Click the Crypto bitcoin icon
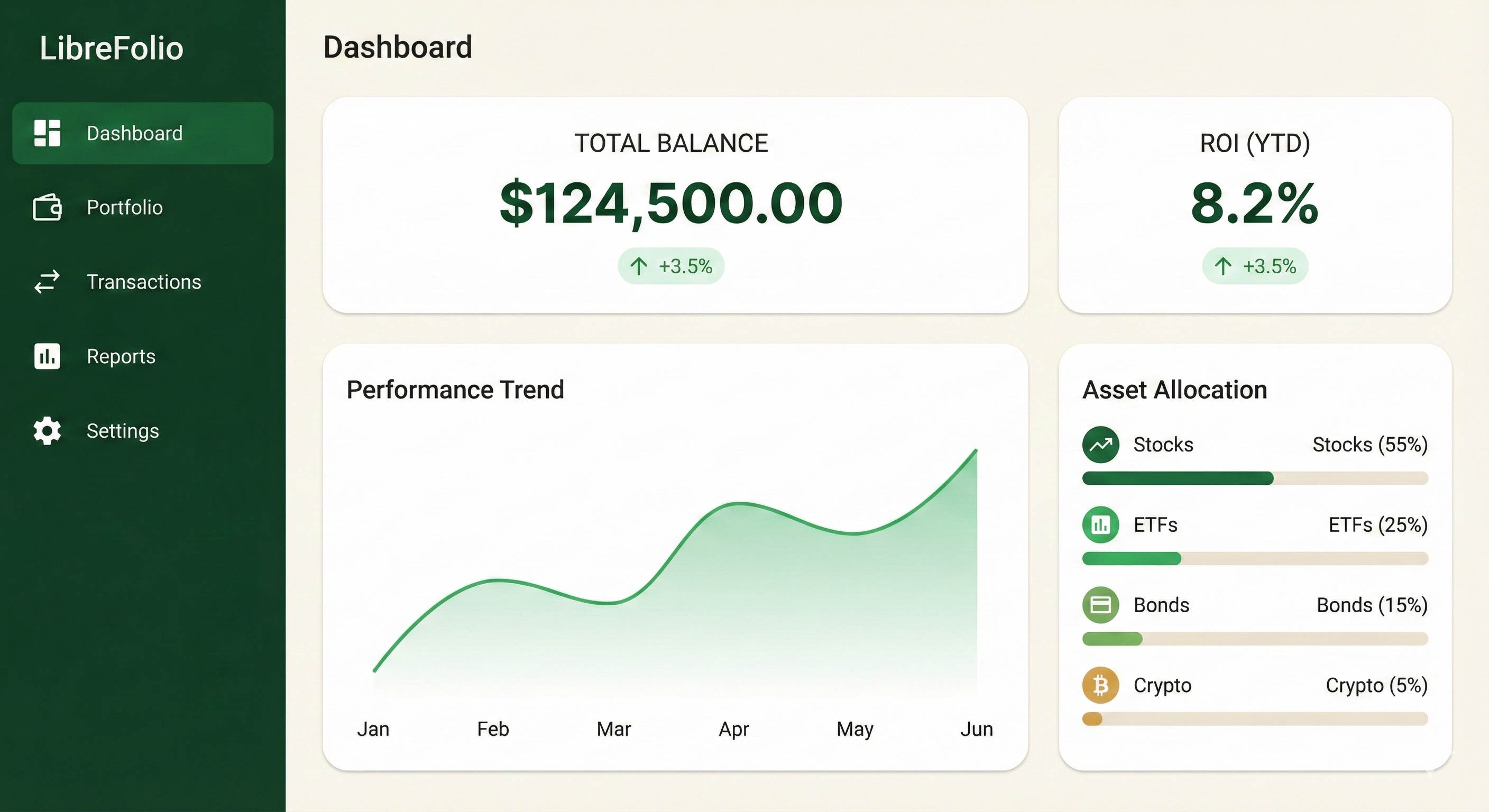This screenshot has width=1489, height=812. pos(1100,686)
